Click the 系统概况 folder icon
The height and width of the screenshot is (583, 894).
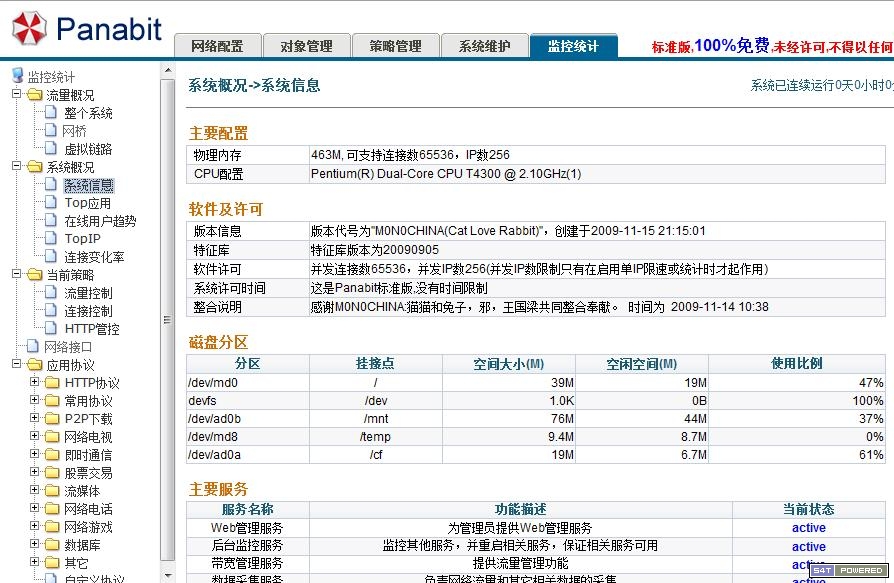click(35, 167)
